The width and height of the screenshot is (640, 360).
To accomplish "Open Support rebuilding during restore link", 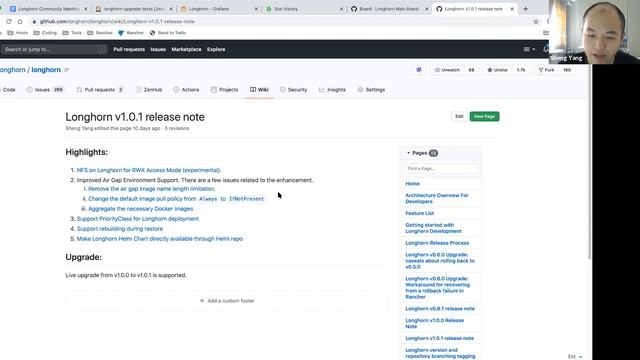I will [x=120, y=229].
